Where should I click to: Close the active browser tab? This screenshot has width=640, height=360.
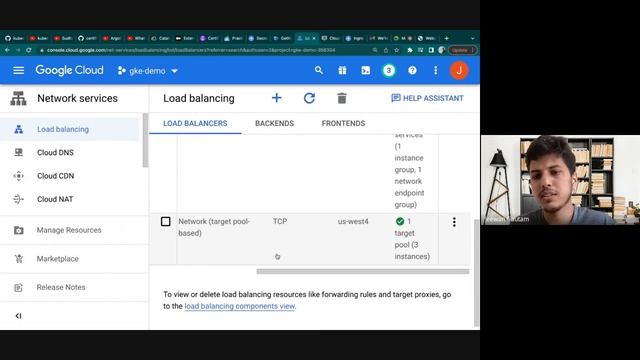point(314,38)
